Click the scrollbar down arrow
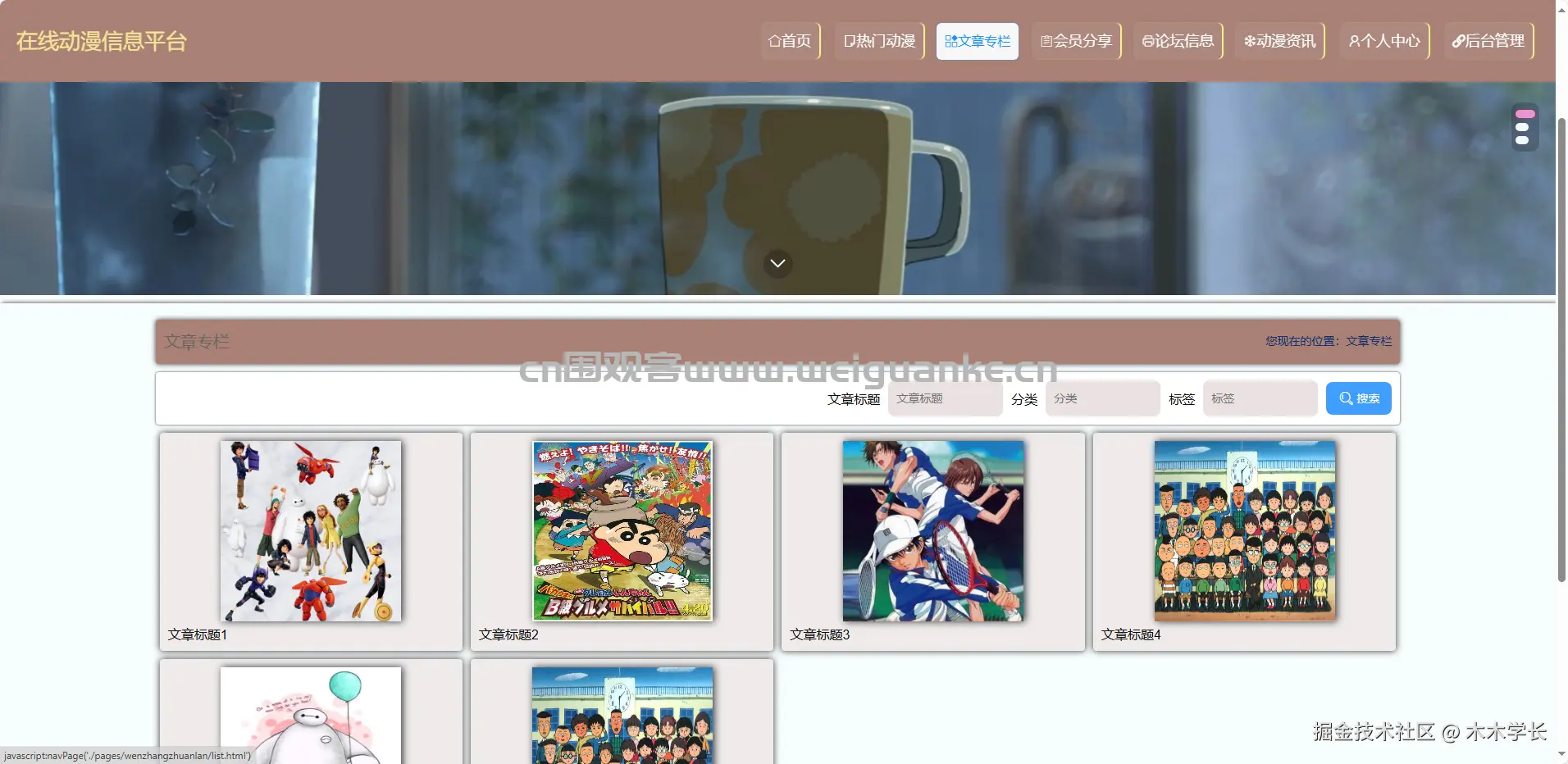 1561,754
